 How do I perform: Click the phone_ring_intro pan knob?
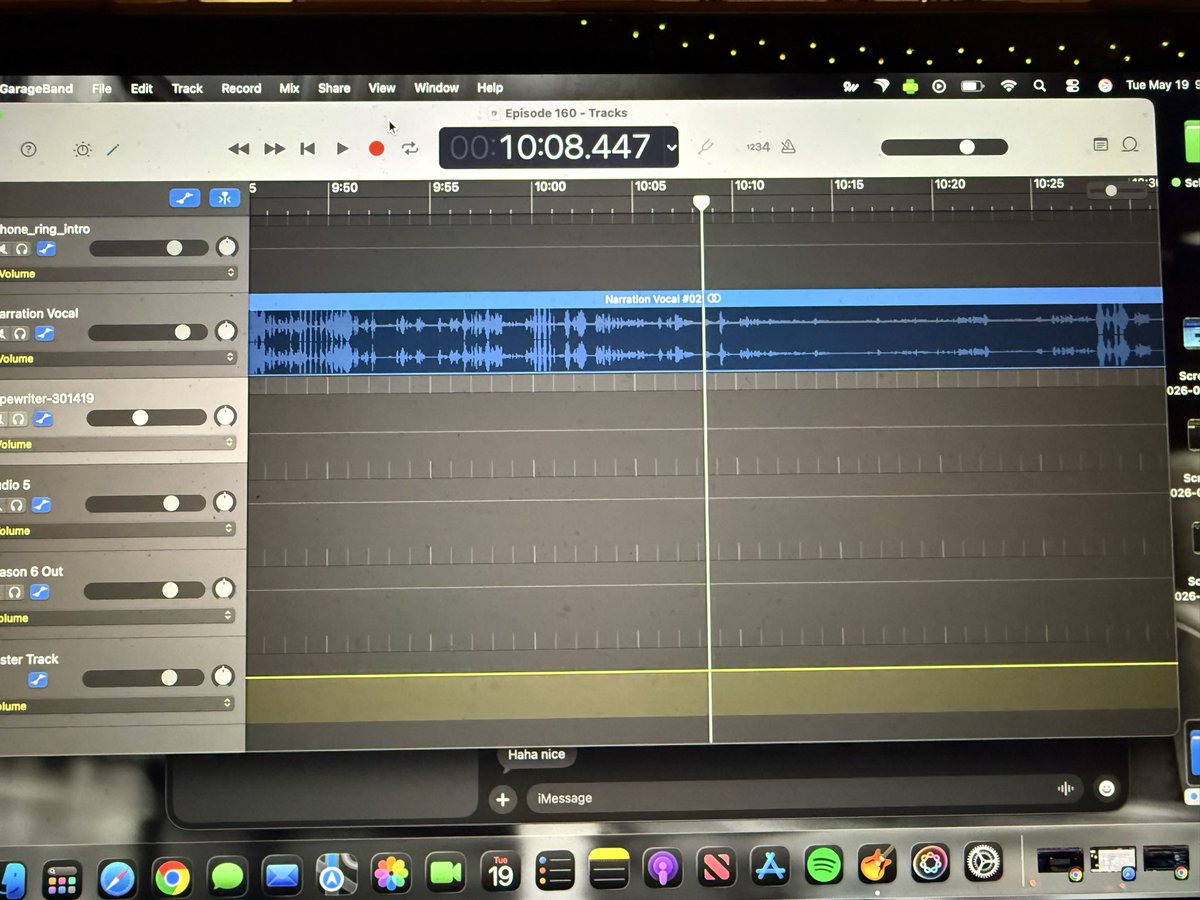[227, 247]
